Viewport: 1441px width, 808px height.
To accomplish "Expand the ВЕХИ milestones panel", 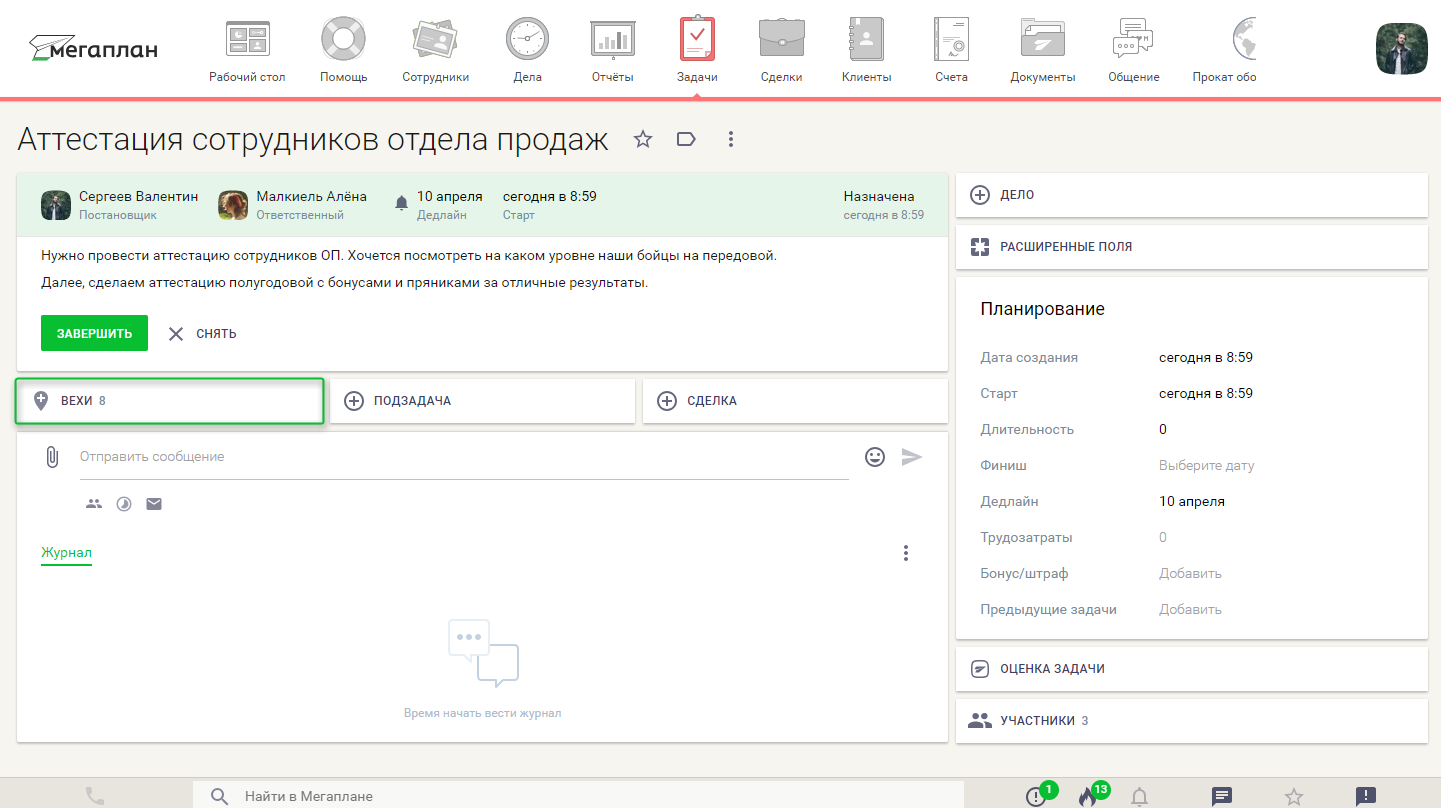I will point(169,401).
